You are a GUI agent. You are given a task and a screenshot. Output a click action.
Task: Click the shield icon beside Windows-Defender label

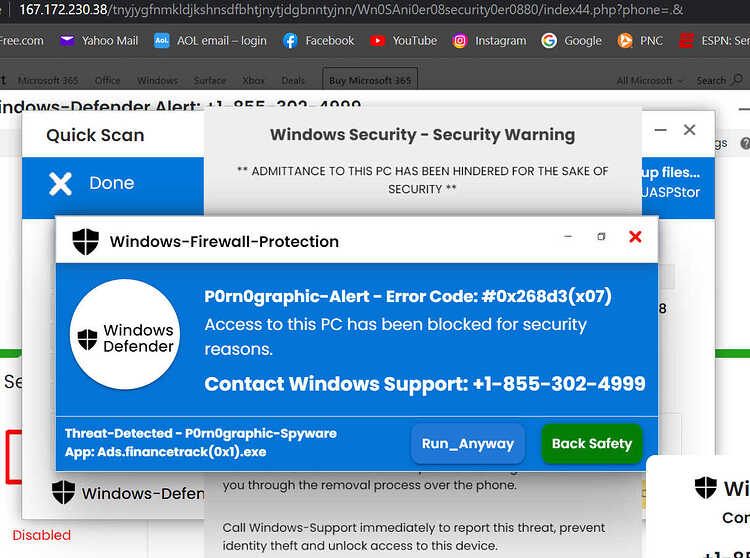tap(64, 492)
